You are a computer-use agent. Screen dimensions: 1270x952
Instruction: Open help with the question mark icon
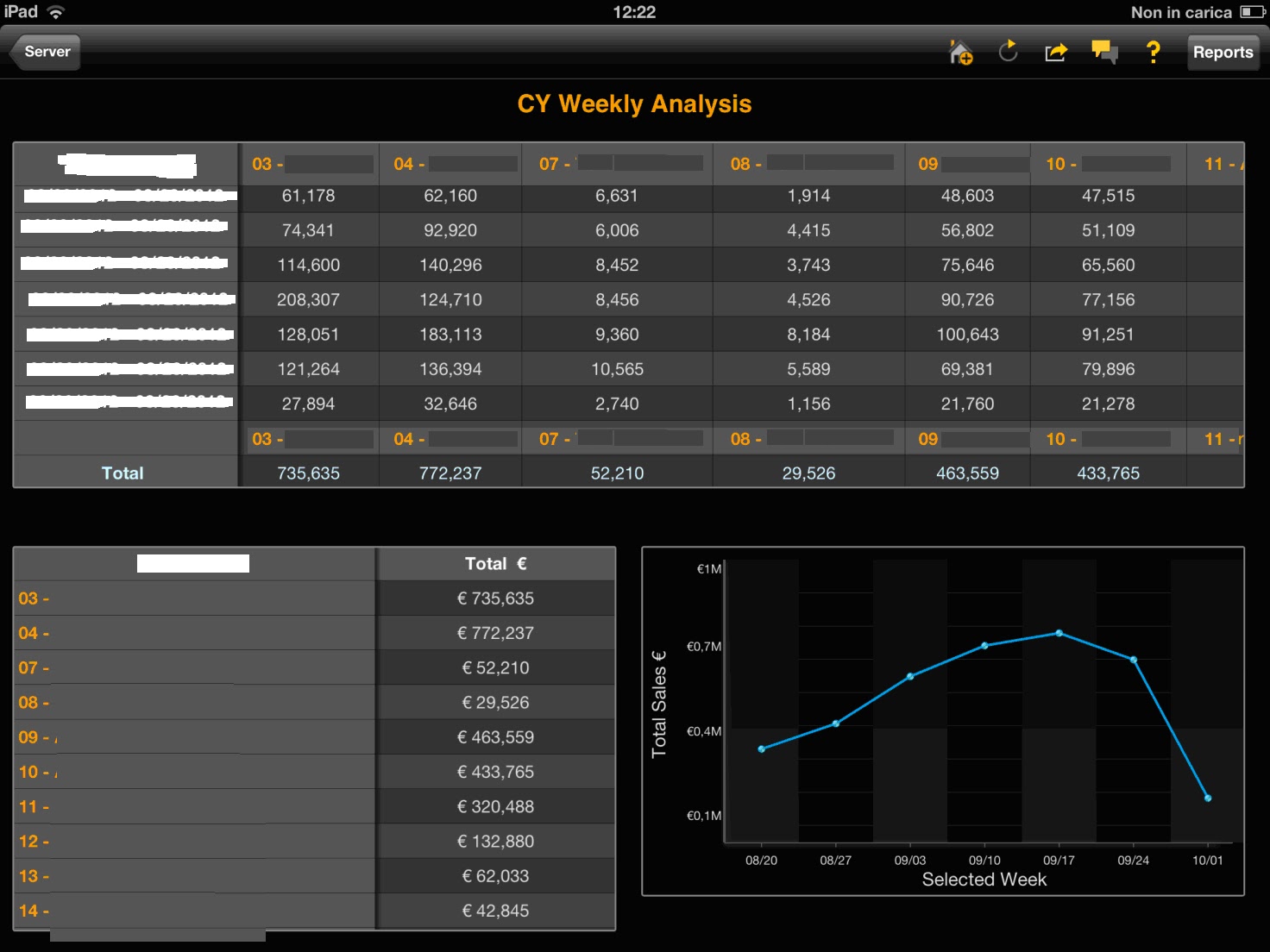[x=1153, y=53]
